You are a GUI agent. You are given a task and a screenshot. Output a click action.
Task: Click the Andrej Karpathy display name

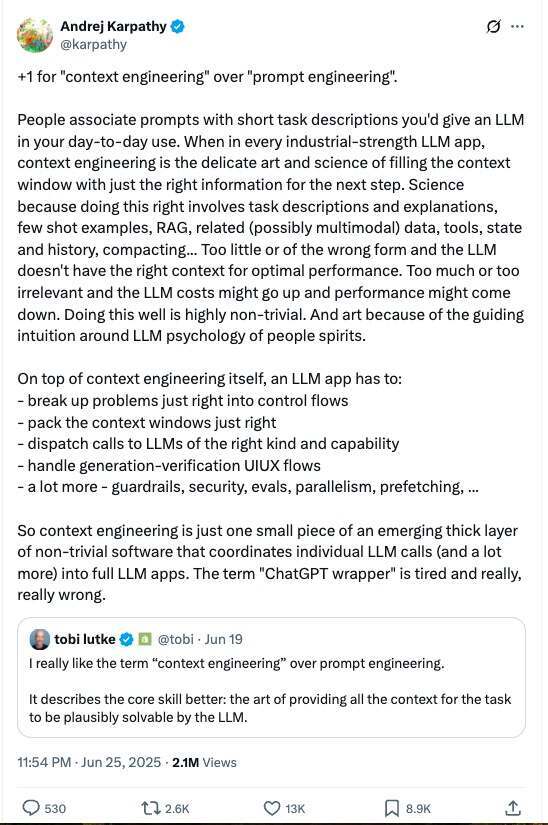click(114, 26)
